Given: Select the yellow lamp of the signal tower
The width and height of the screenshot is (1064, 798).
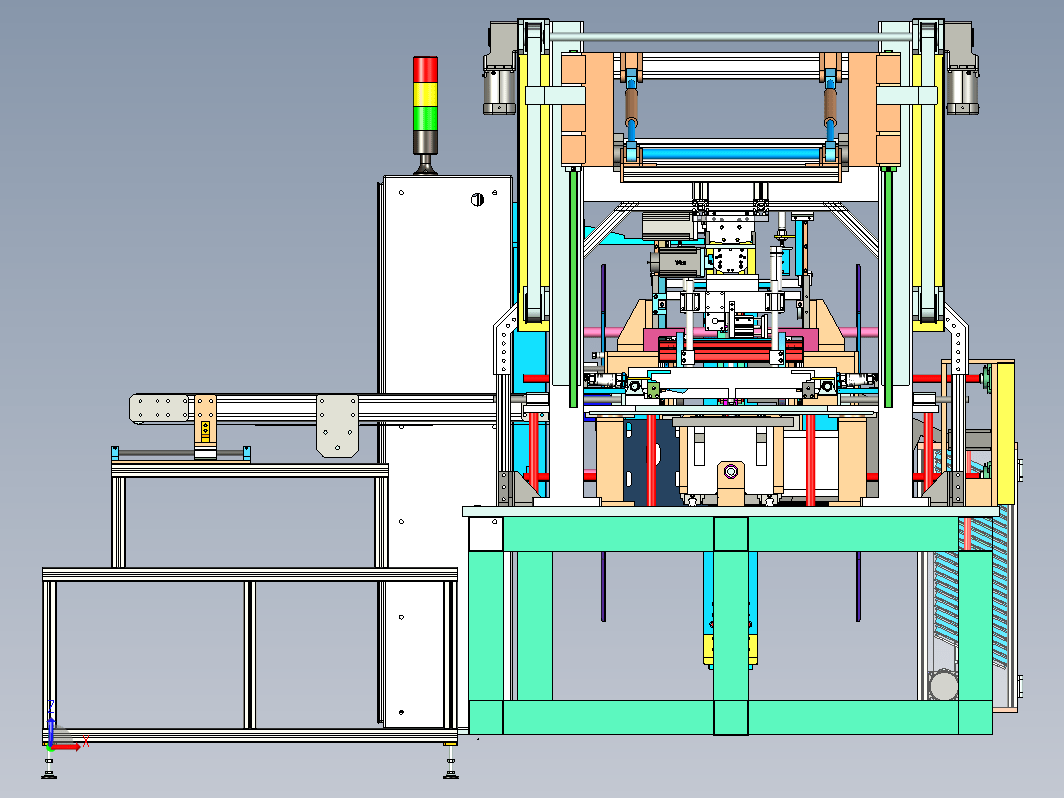Looking at the screenshot, I should [425, 94].
